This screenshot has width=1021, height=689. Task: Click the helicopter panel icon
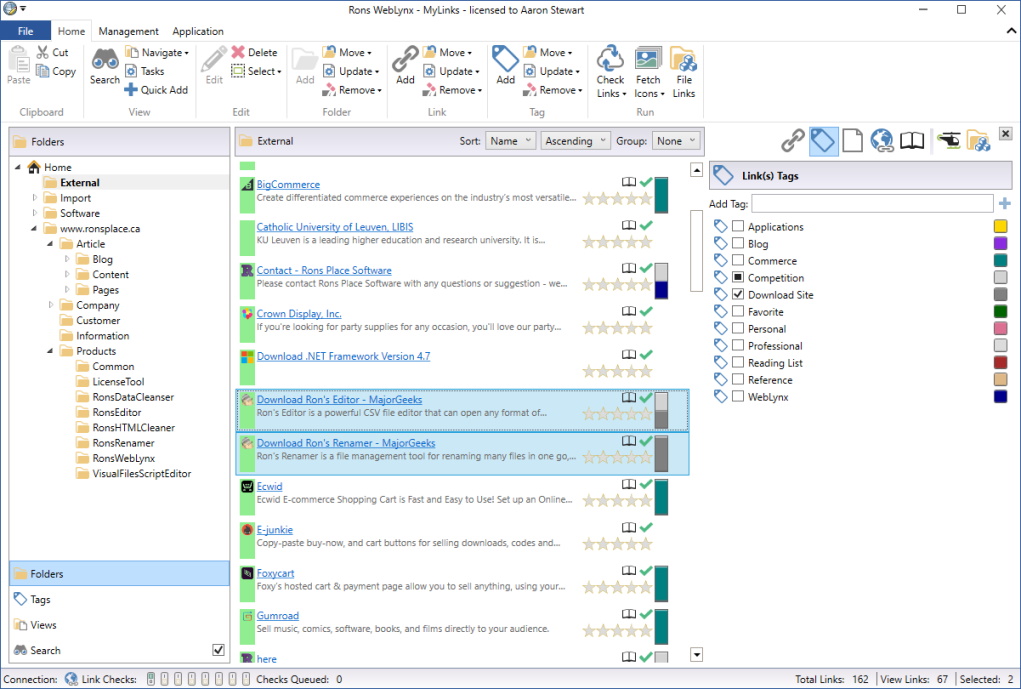tap(949, 140)
